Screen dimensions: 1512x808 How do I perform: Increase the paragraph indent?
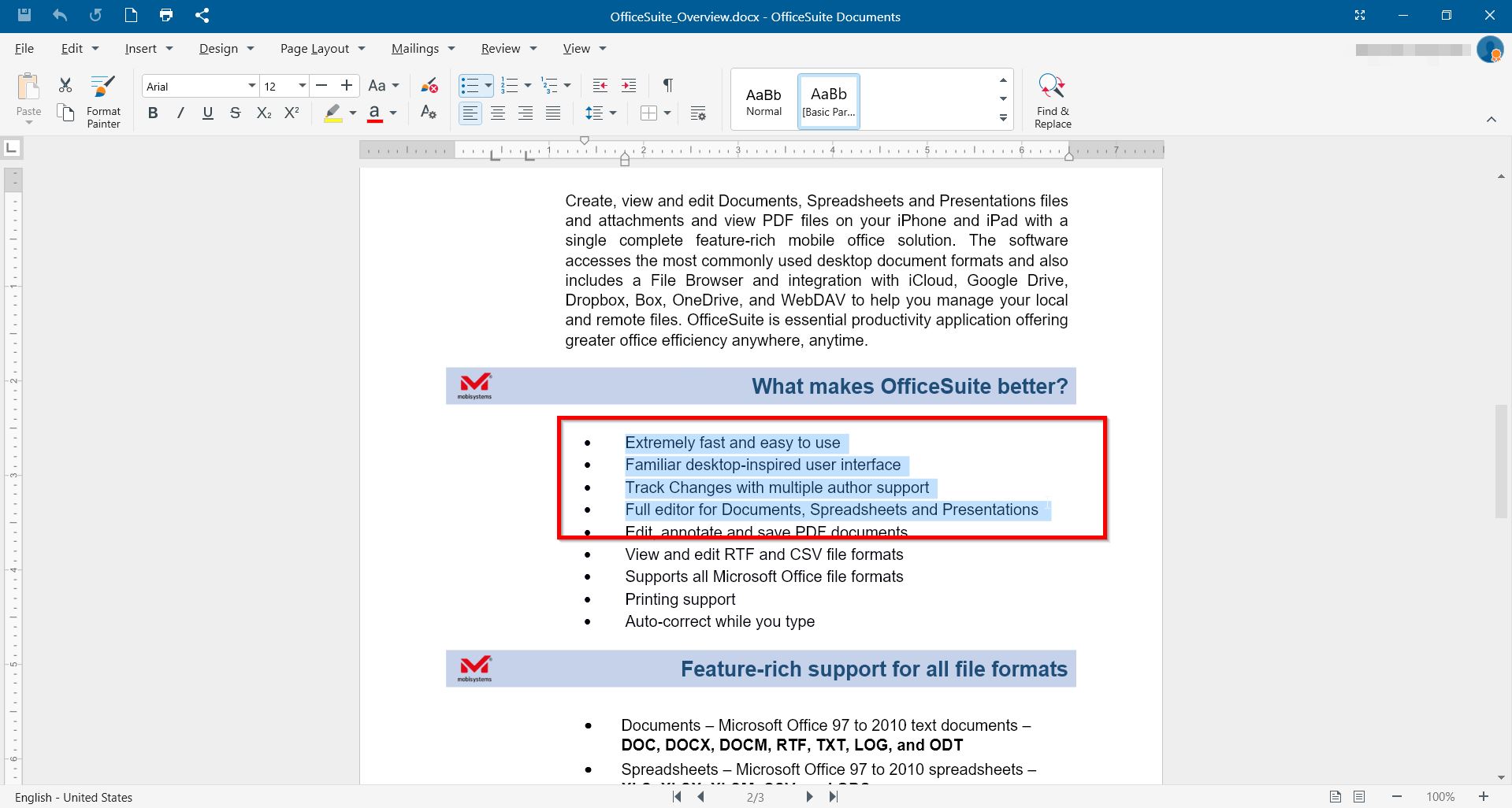(629, 85)
